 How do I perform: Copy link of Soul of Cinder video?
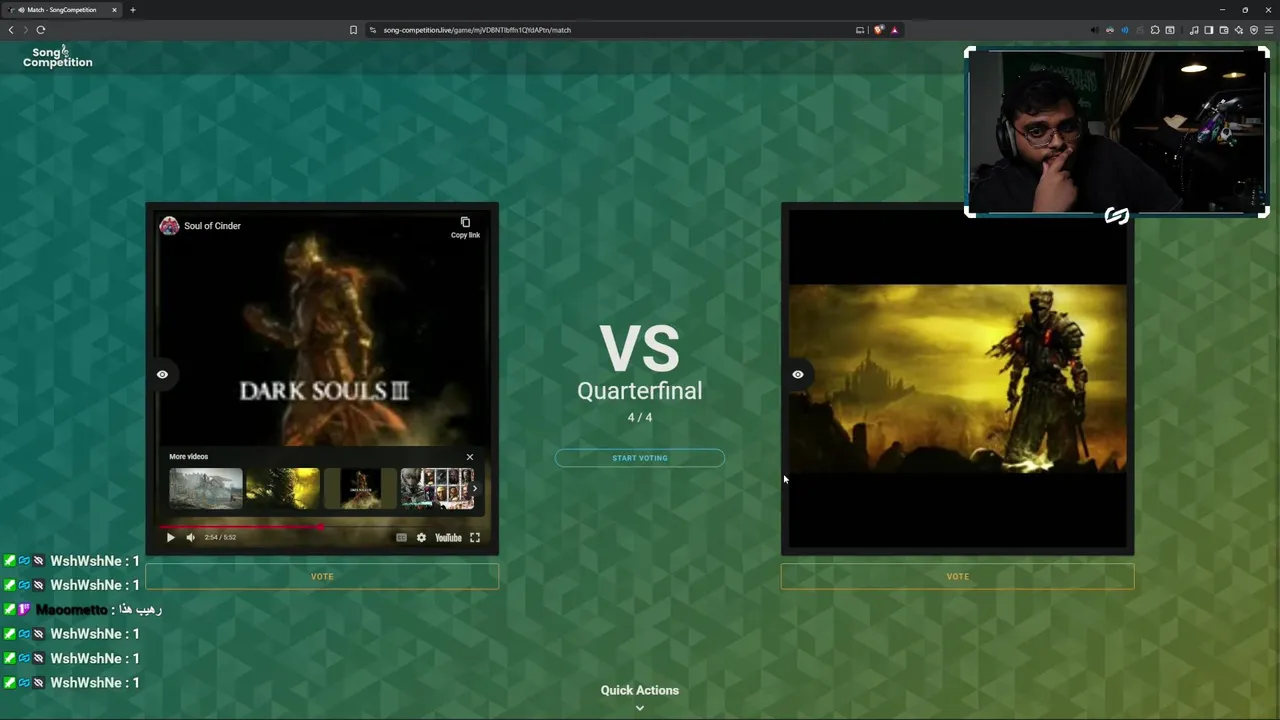point(465,227)
